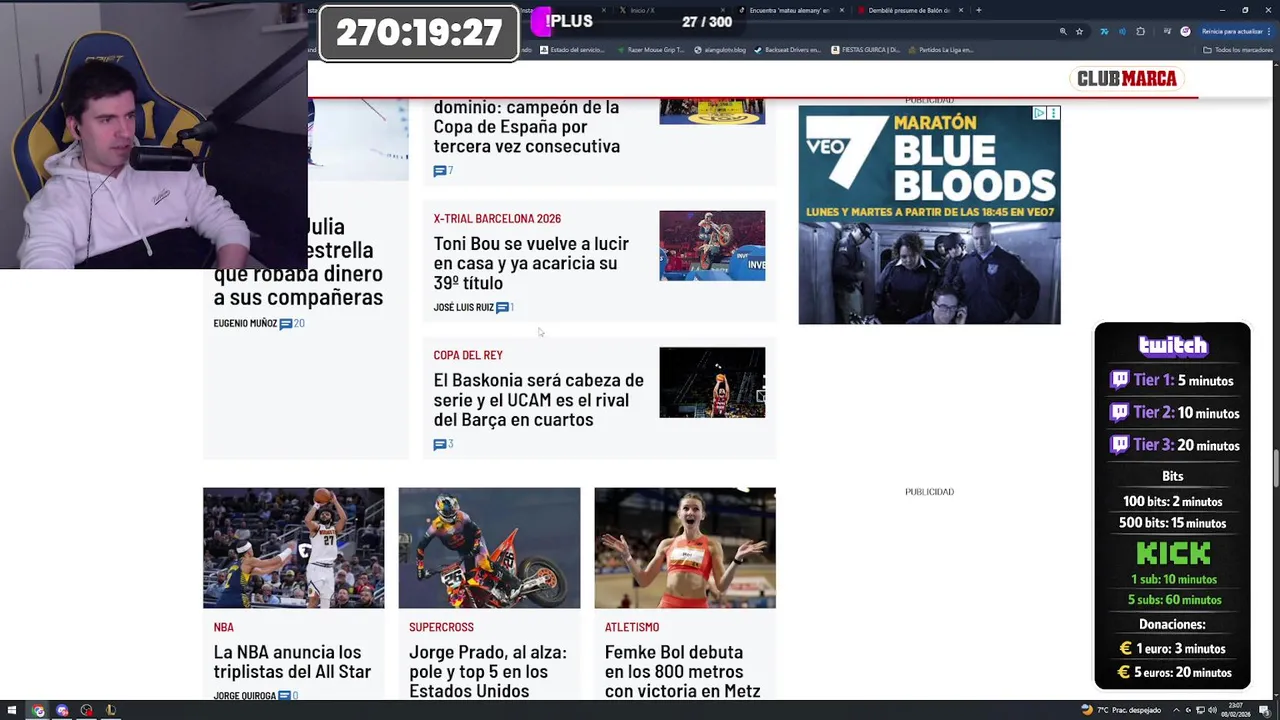Open the 'FIESTAS GUIRCA' bookmark
This screenshot has width=1280, height=720.
pos(866,50)
